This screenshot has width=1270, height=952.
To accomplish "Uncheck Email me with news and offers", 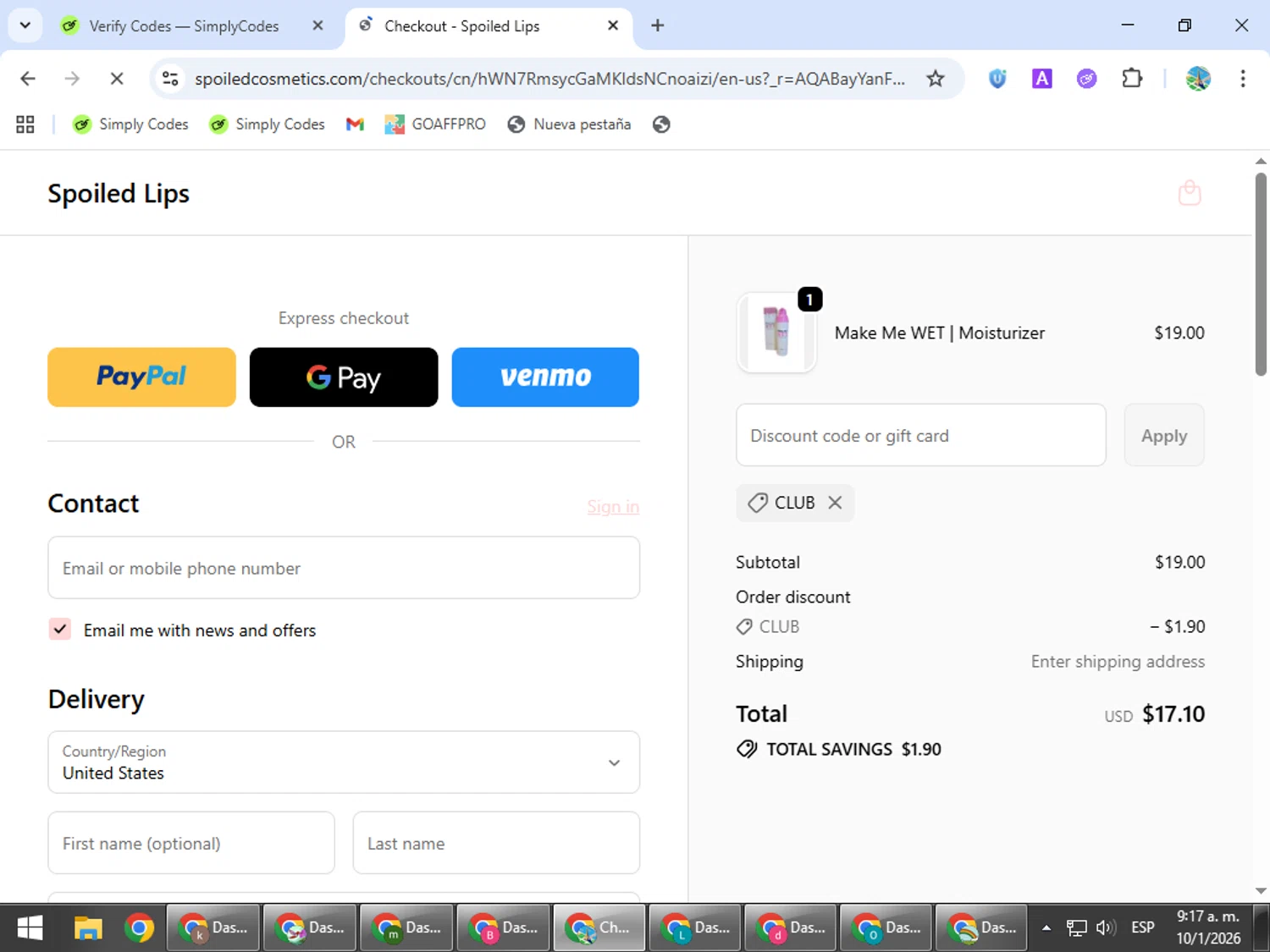I will coord(59,630).
